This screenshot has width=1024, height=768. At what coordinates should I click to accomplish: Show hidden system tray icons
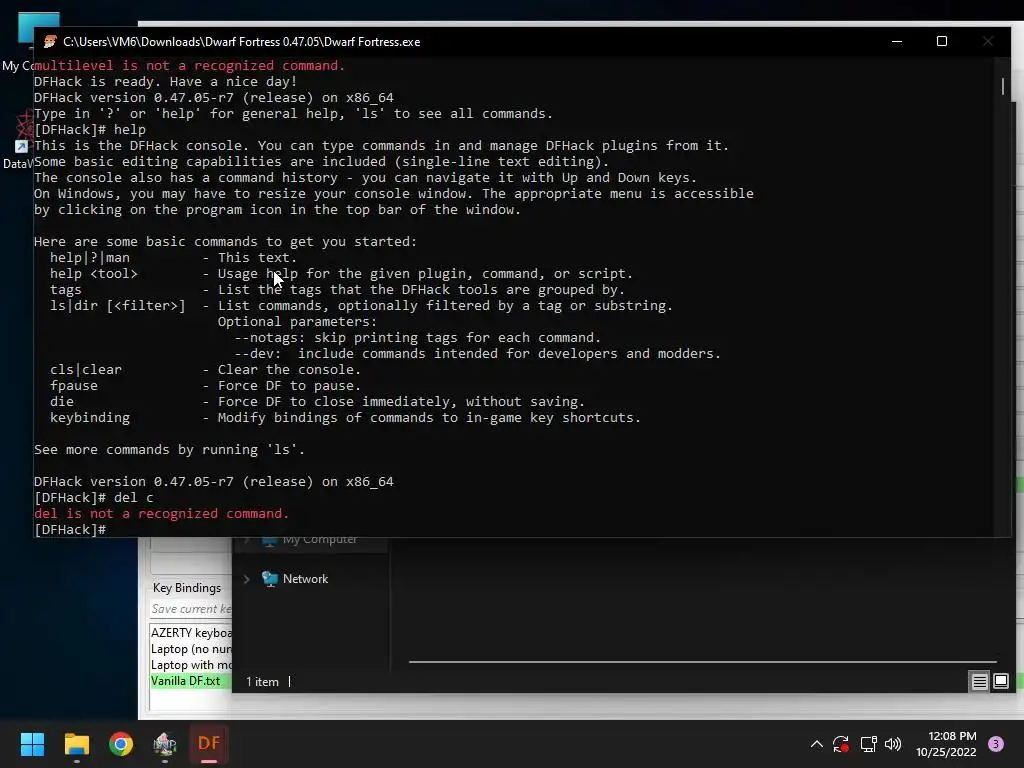[x=816, y=744]
